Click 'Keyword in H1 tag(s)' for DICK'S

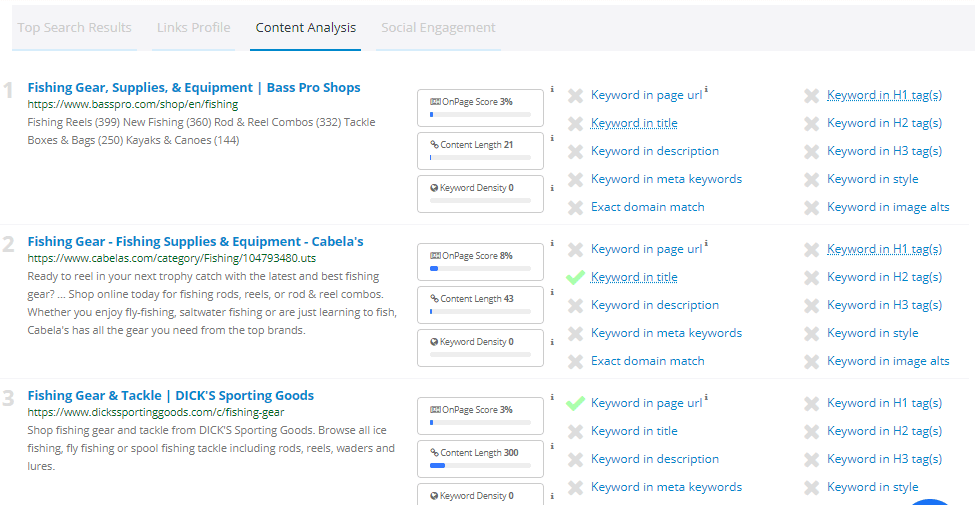point(884,403)
